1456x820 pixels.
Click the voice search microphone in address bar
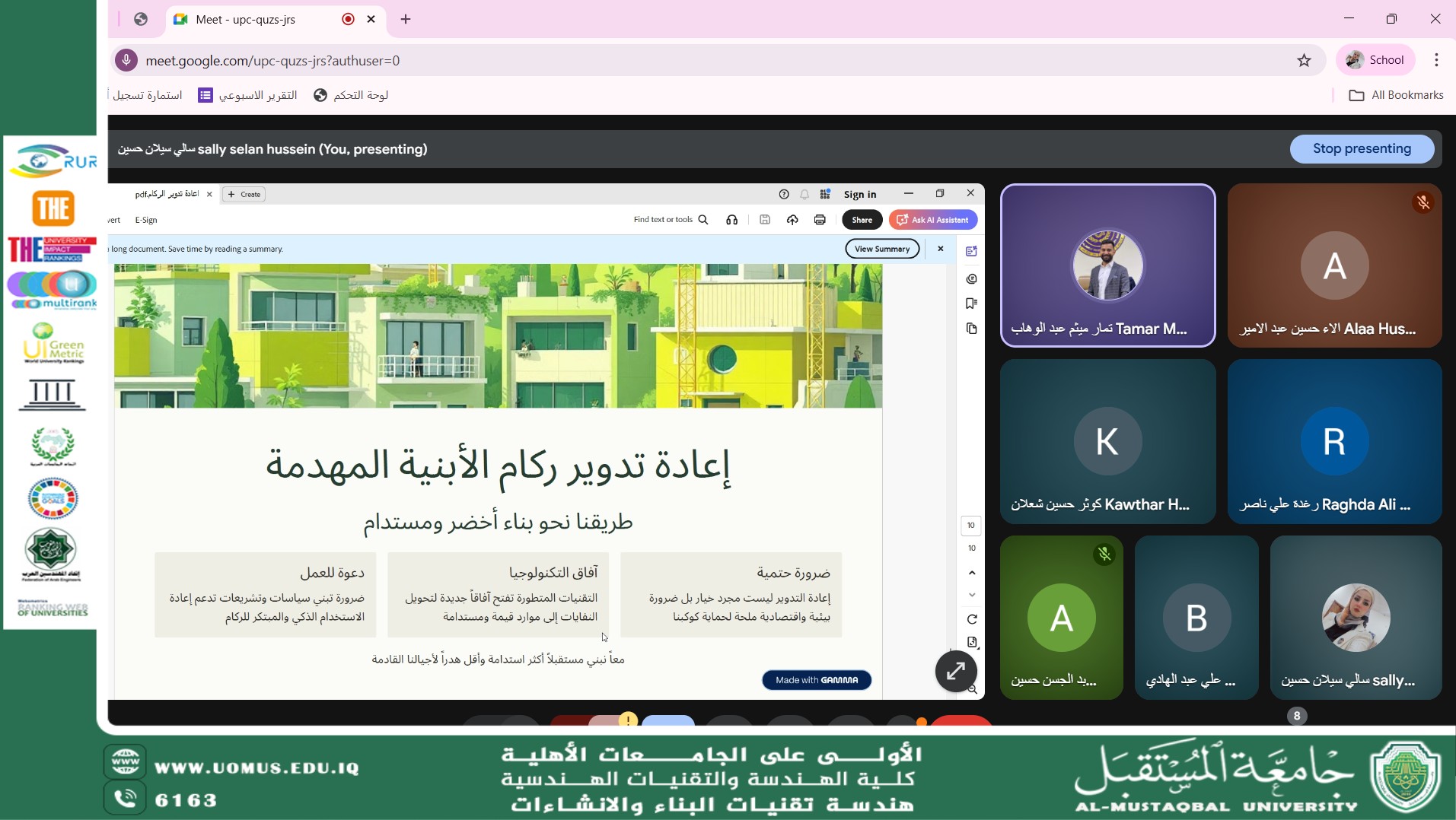click(126, 60)
